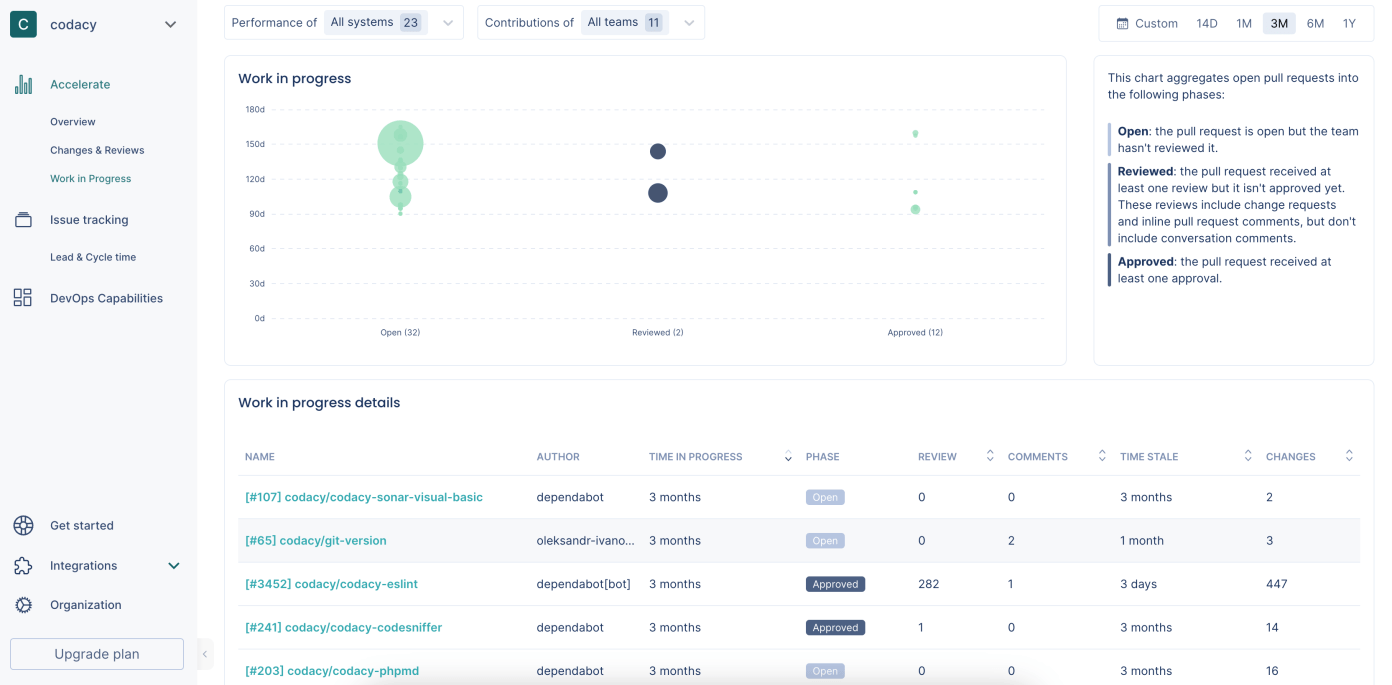Viewport: 1392px width, 685px height.
Task: Click Open badge in git-version row
Action: [825, 541]
